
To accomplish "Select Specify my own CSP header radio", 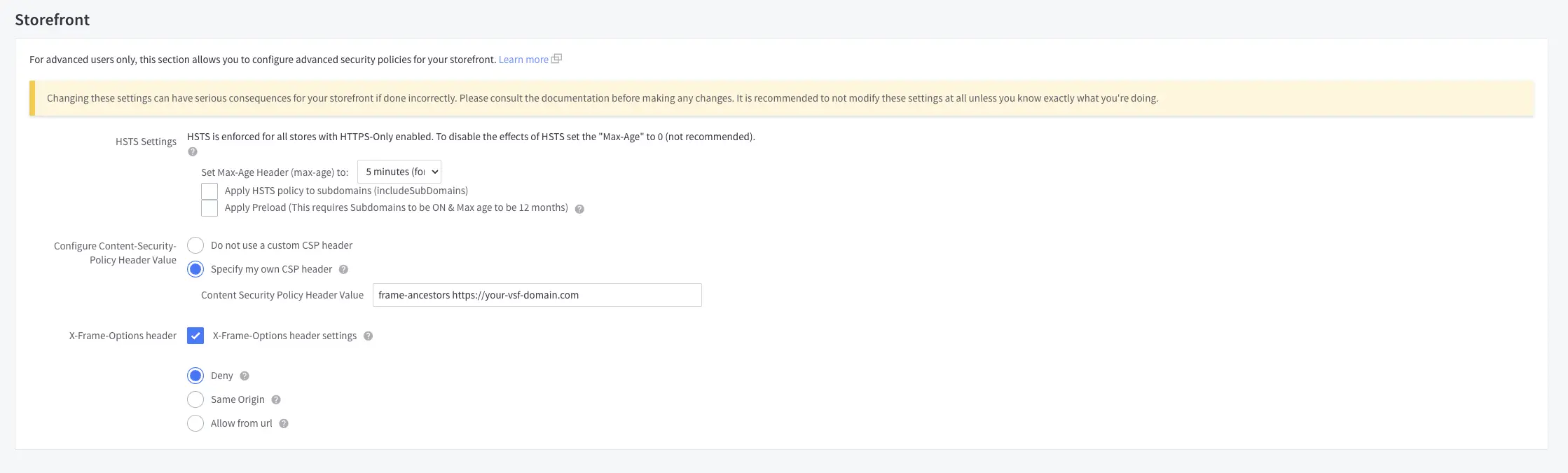I will pyautogui.click(x=195, y=269).
